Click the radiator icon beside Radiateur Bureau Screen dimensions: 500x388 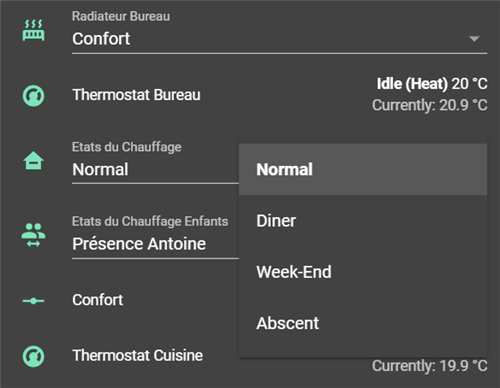(x=33, y=30)
